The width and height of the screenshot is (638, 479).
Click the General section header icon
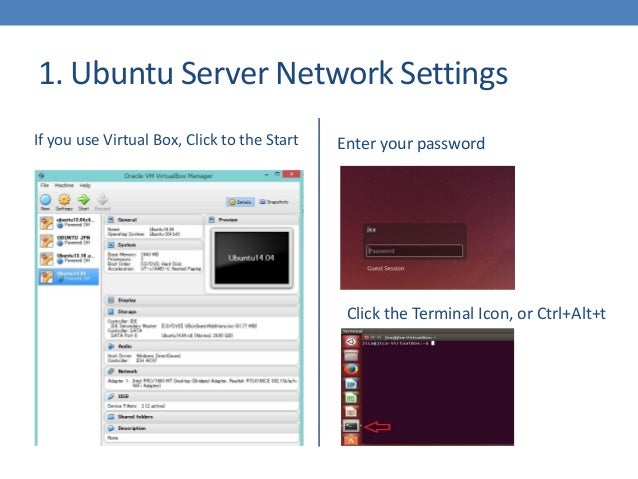(111, 220)
